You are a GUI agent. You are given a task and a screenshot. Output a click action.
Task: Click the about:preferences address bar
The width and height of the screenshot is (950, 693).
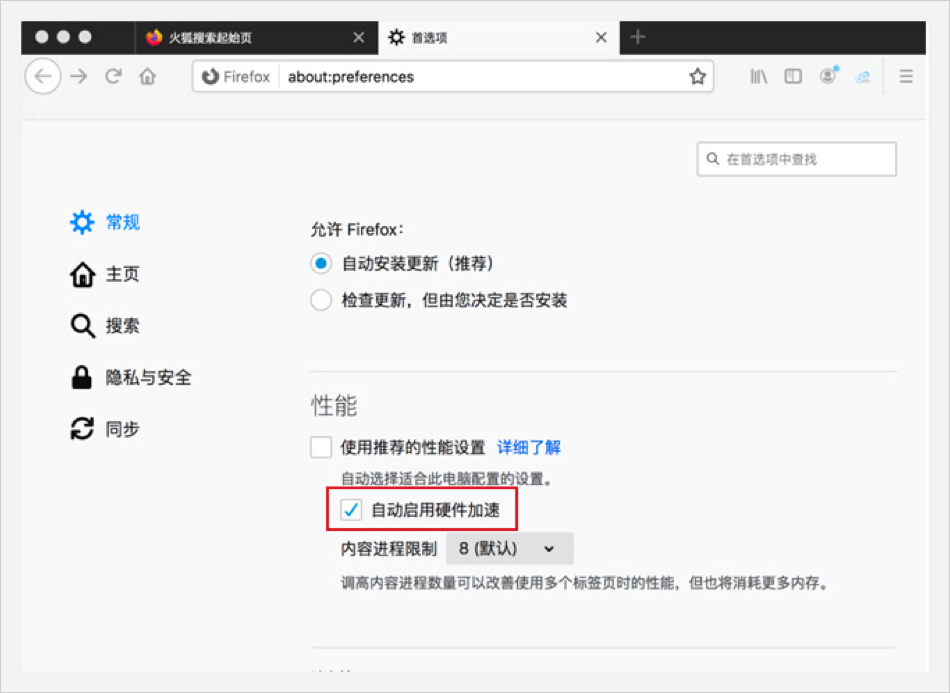pyautogui.click(x=480, y=77)
